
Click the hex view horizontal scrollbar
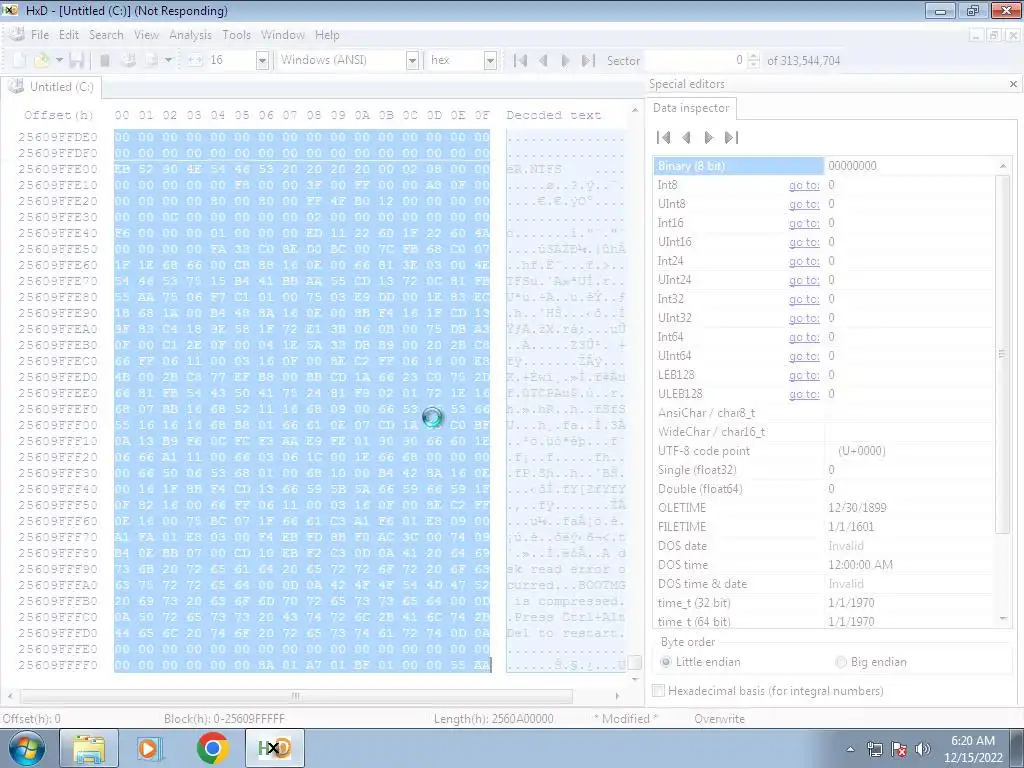296,696
